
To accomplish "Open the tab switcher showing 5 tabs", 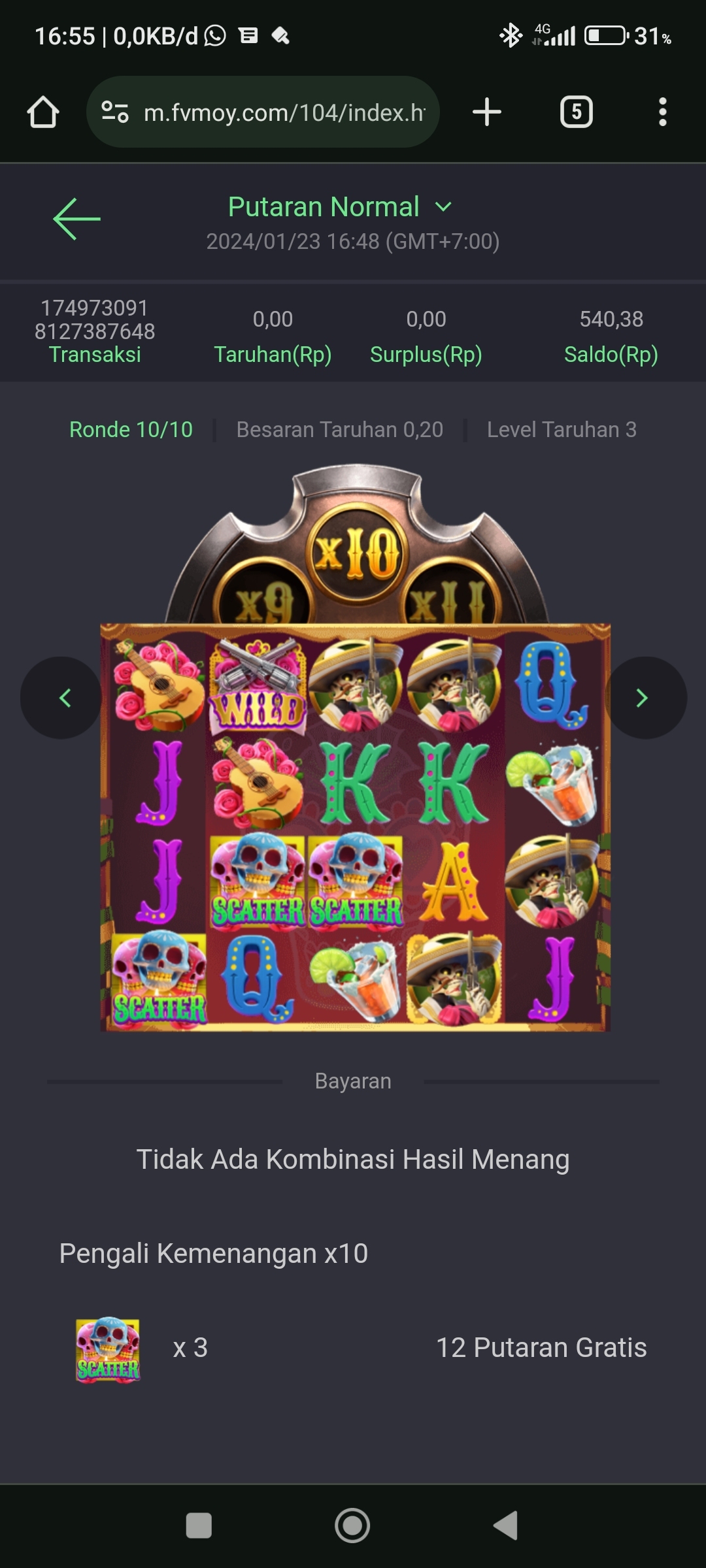I will click(577, 112).
